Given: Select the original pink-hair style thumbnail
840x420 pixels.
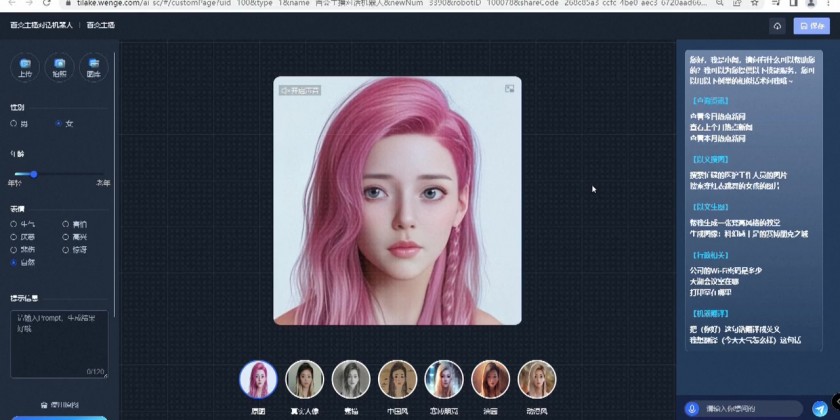Looking at the screenshot, I should pos(258,379).
